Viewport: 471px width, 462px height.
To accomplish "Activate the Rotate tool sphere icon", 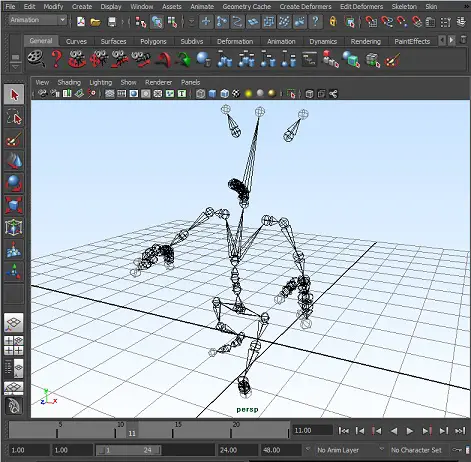I will pos(14,183).
